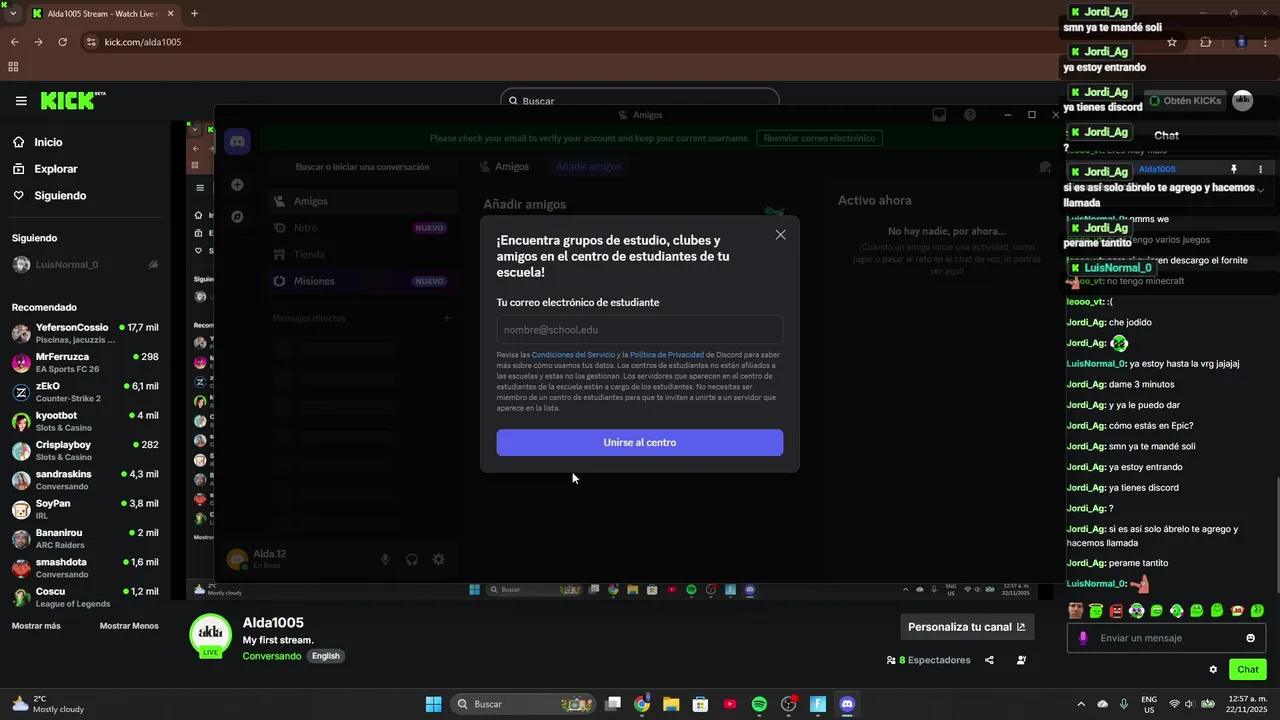
Task: Open chat settings gear icon
Action: pyautogui.click(x=1213, y=670)
